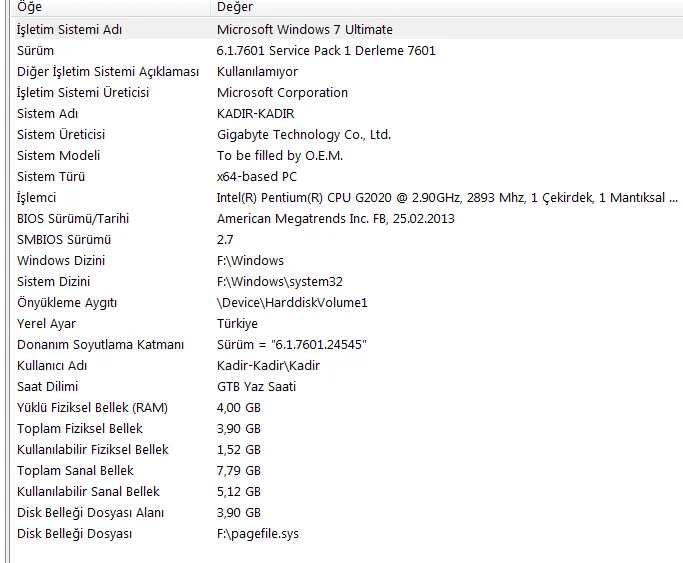Screen dimensions: 683x563
Task: Click the Toplam Fiziksel Bellek 3,90 GB value
Action: pyautogui.click(x=239, y=428)
